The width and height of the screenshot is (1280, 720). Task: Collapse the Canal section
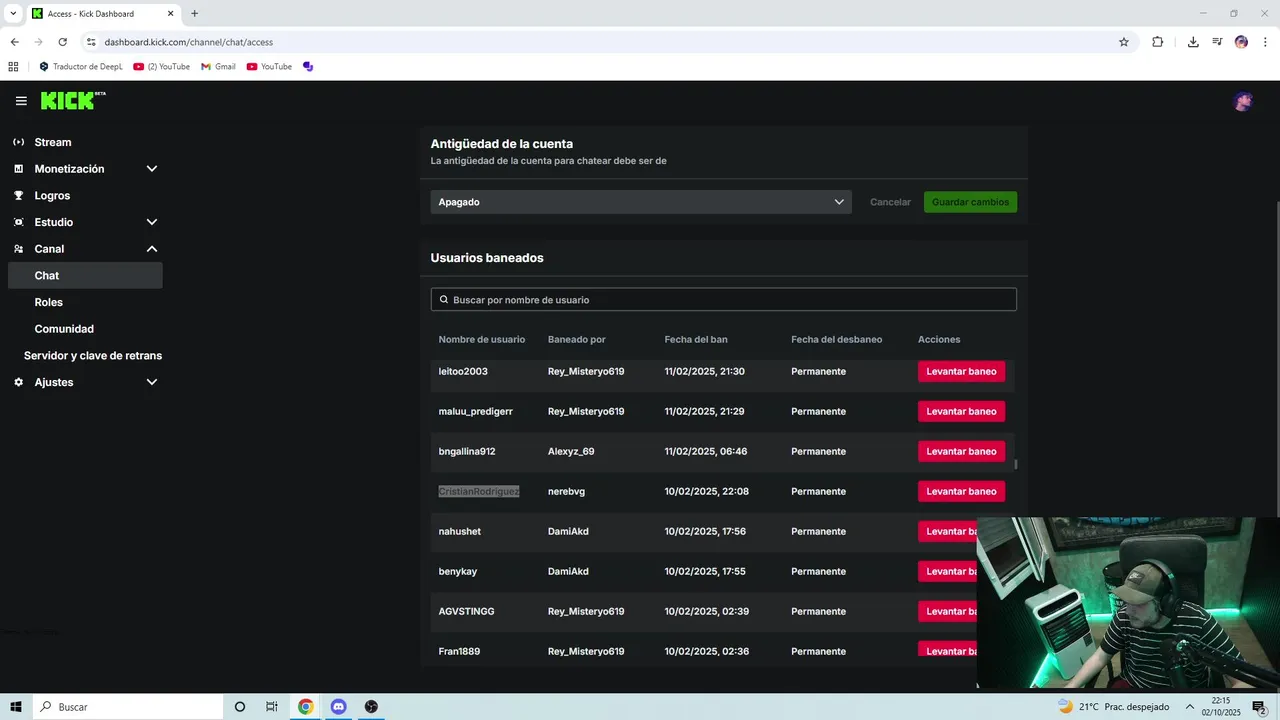pos(152,249)
